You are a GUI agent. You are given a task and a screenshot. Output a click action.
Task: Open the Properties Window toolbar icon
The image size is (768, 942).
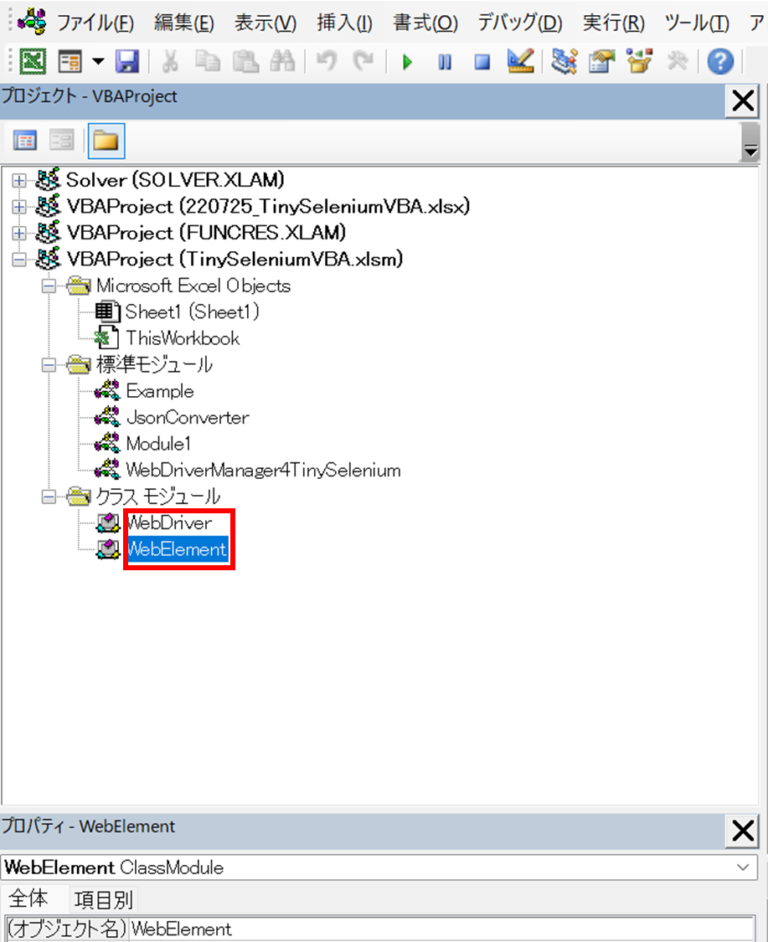[601, 62]
